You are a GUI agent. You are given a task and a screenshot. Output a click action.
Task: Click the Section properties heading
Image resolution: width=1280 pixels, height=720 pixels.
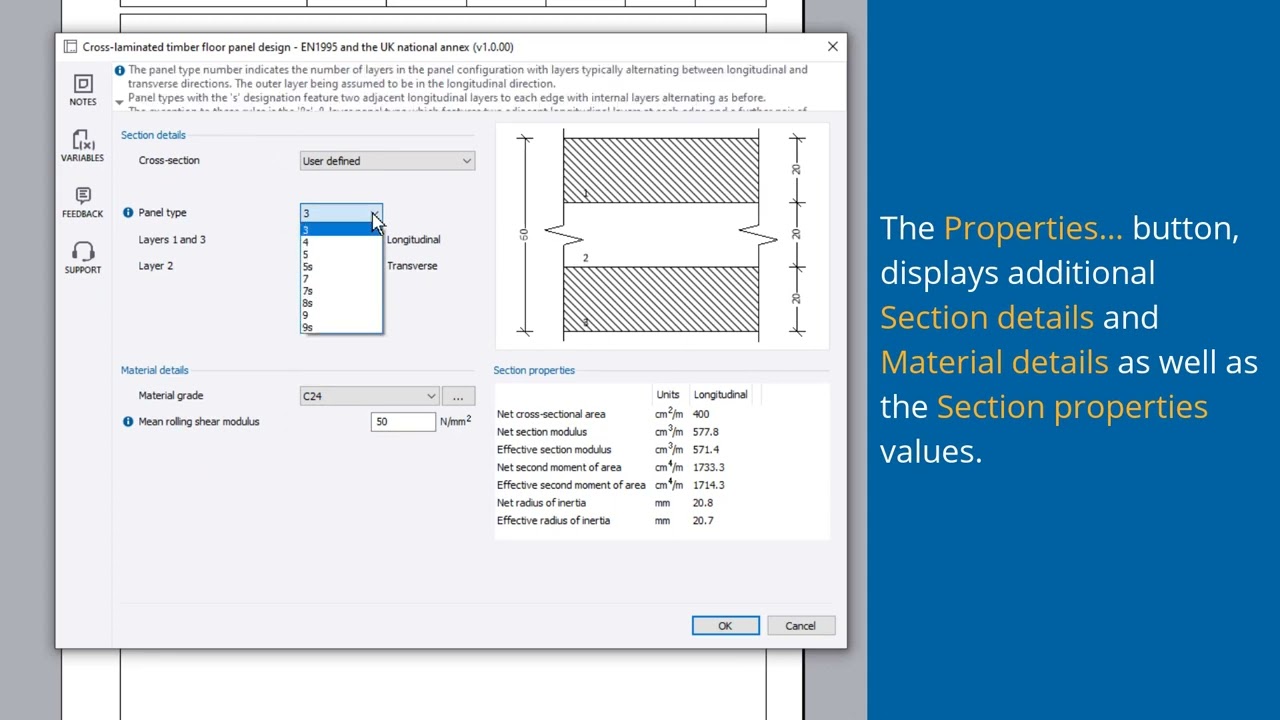coord(534,370)
